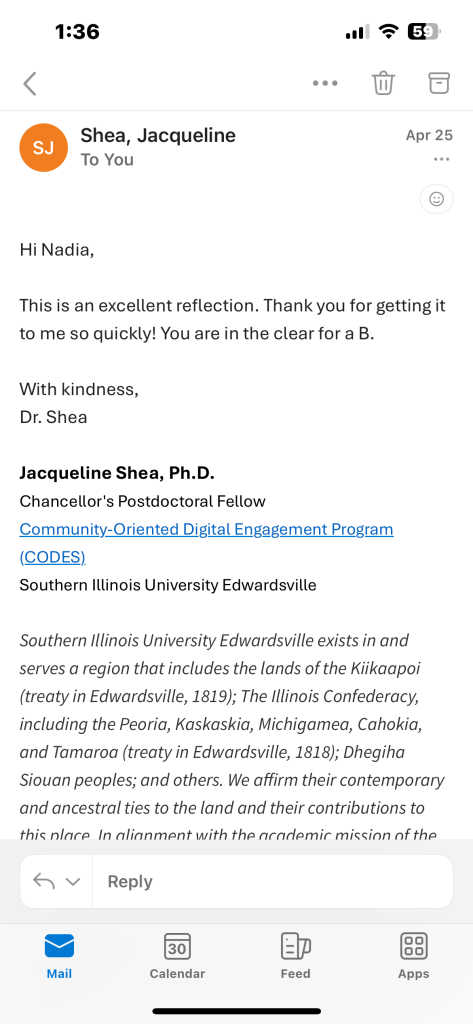
Task: Tap the reply arrow icon
Action: tap(44, 882)
